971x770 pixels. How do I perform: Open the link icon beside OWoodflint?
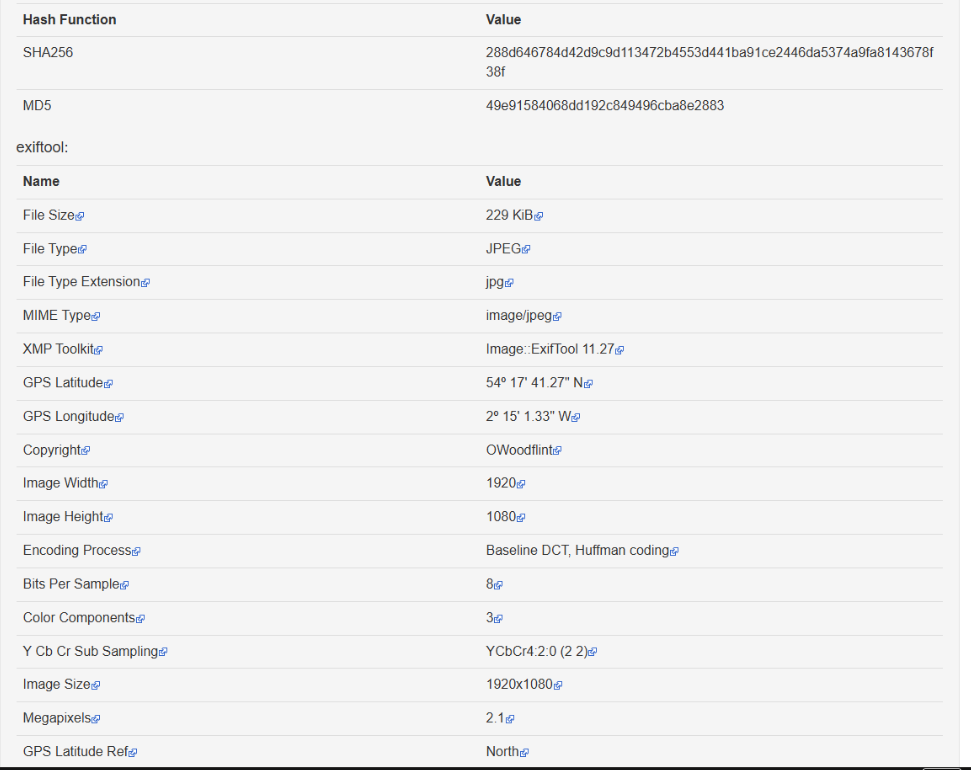(558, 451)
